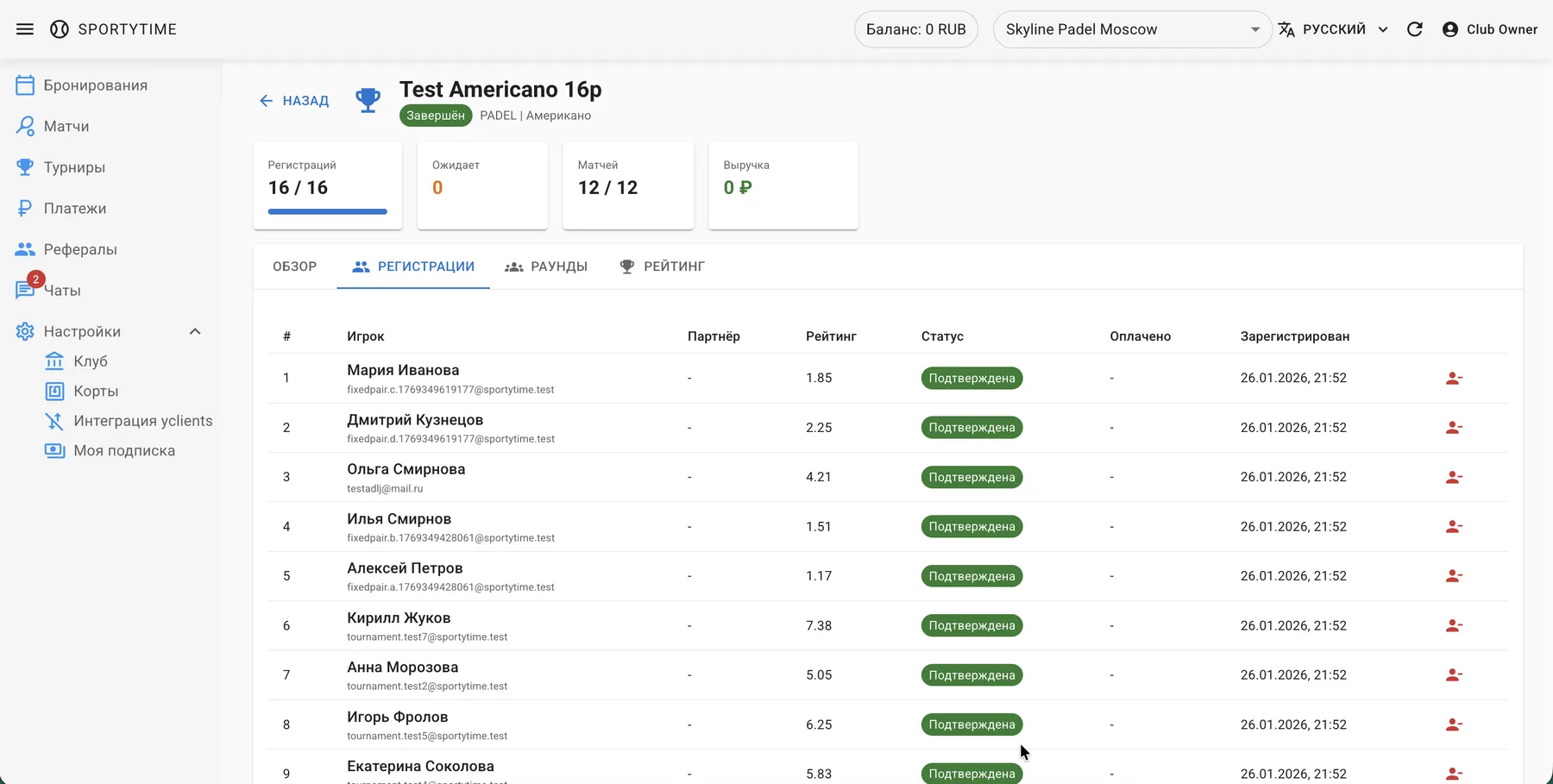Viewport: 1553px width, 784px height.
Task: Switch to the Рейтинг tab
Action: coord(662,267)
